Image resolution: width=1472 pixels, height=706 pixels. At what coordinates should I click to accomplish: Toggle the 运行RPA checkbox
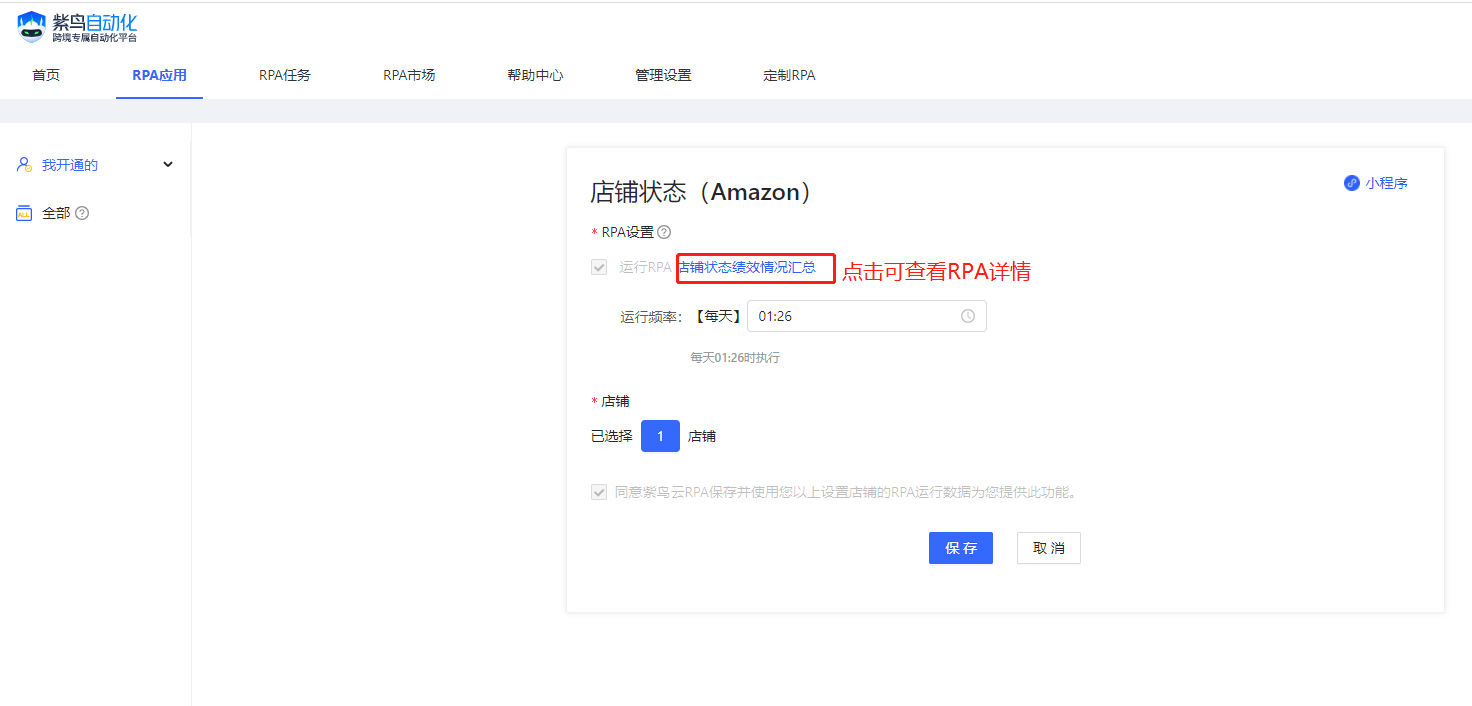(599, 267)
